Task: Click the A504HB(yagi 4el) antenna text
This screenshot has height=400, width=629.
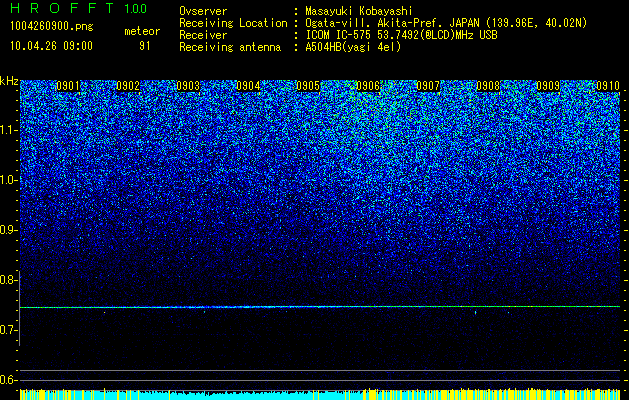Action: point(353,47)
